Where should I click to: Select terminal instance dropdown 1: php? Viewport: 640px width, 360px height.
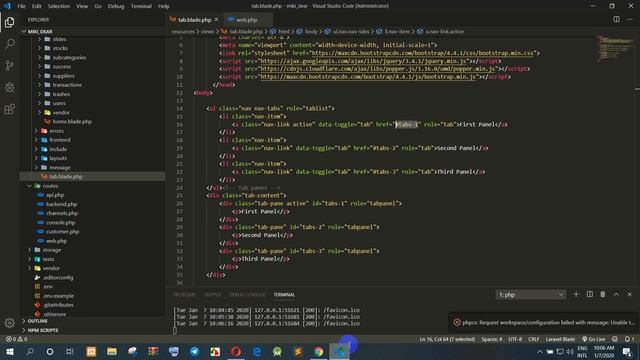pos(531,294)
